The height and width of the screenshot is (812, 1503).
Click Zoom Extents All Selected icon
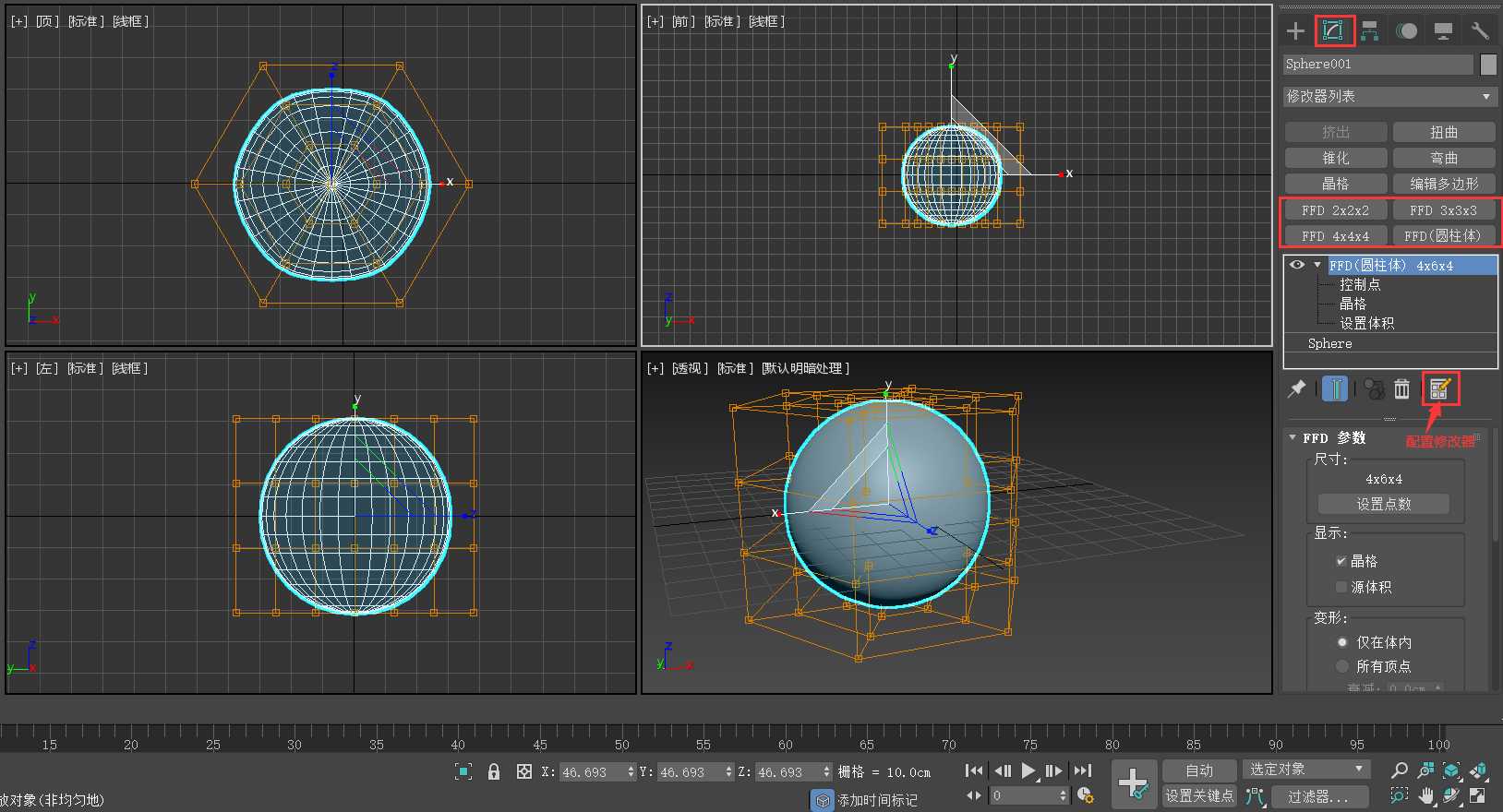1478,770
